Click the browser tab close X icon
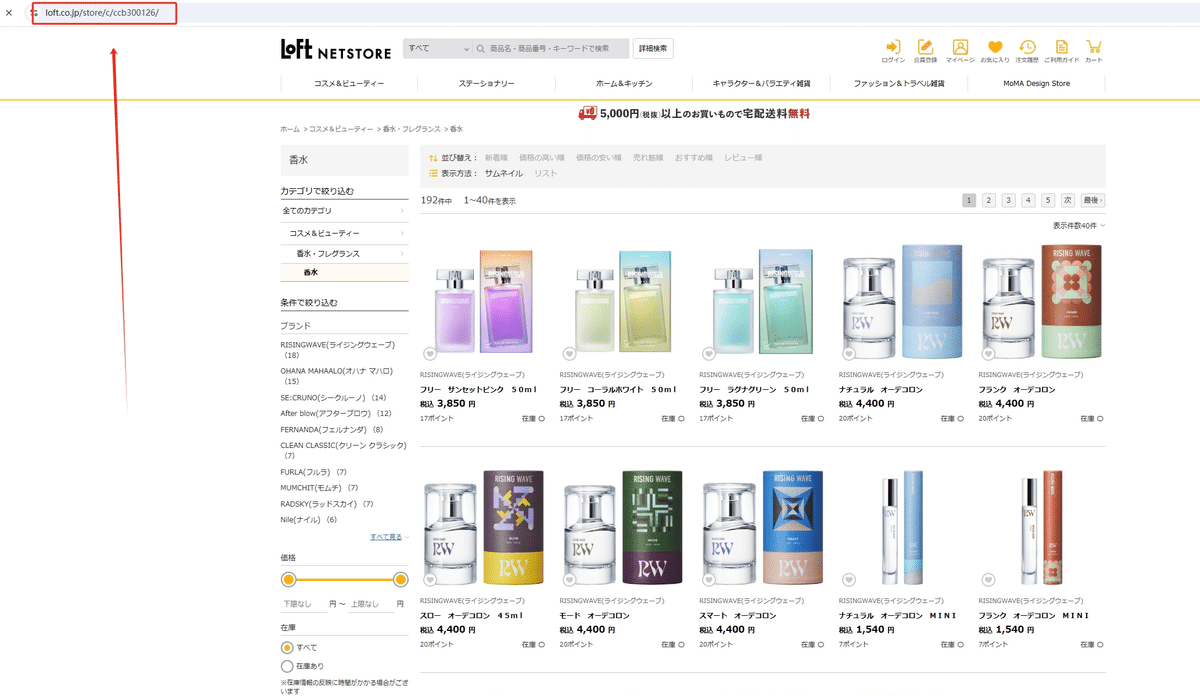The width and height of the screenshot is (1200, 696). [x=10, y=13]
